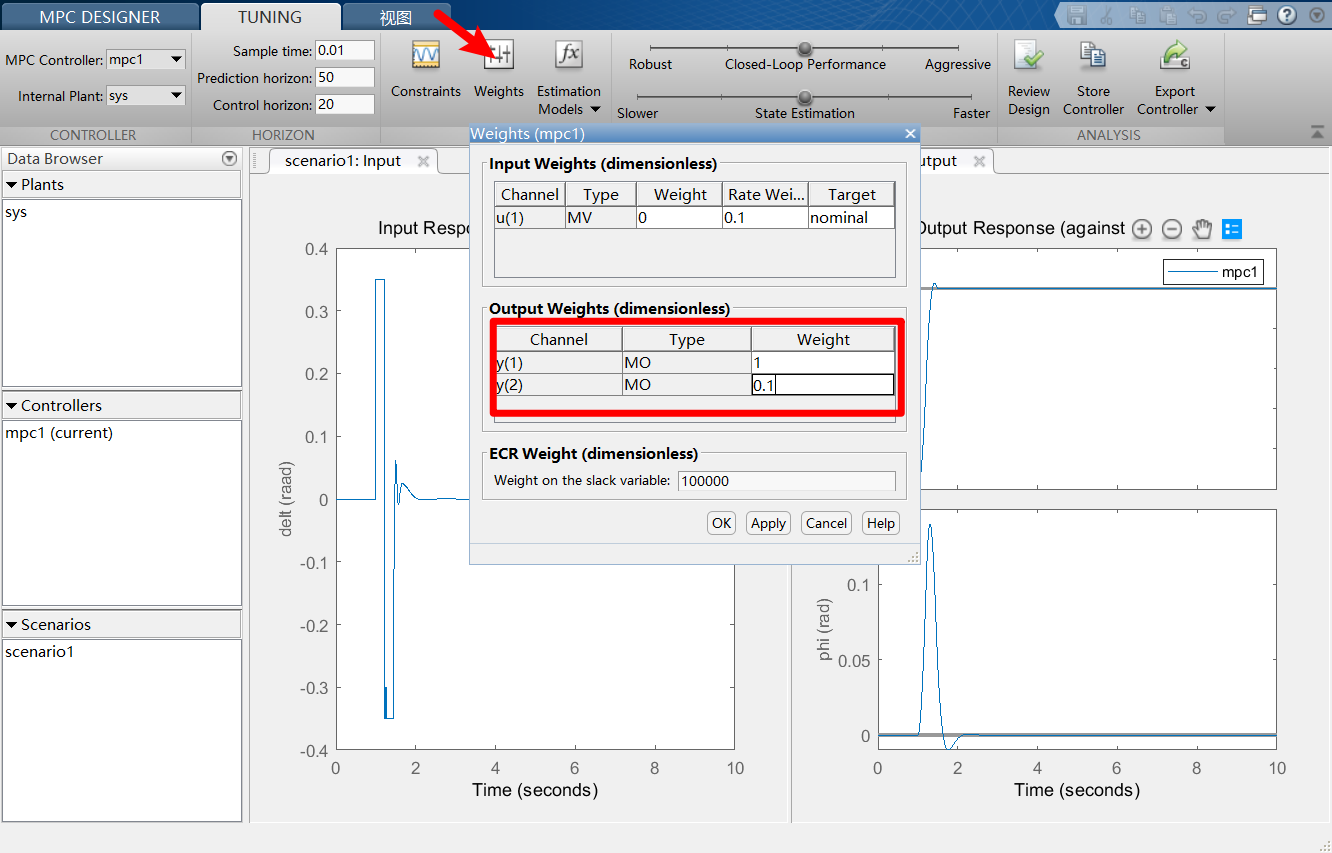Select the scenario1: Input document tab
Image resolution: width=1332 pixels, height=853 pixels.
click(343, 161)
